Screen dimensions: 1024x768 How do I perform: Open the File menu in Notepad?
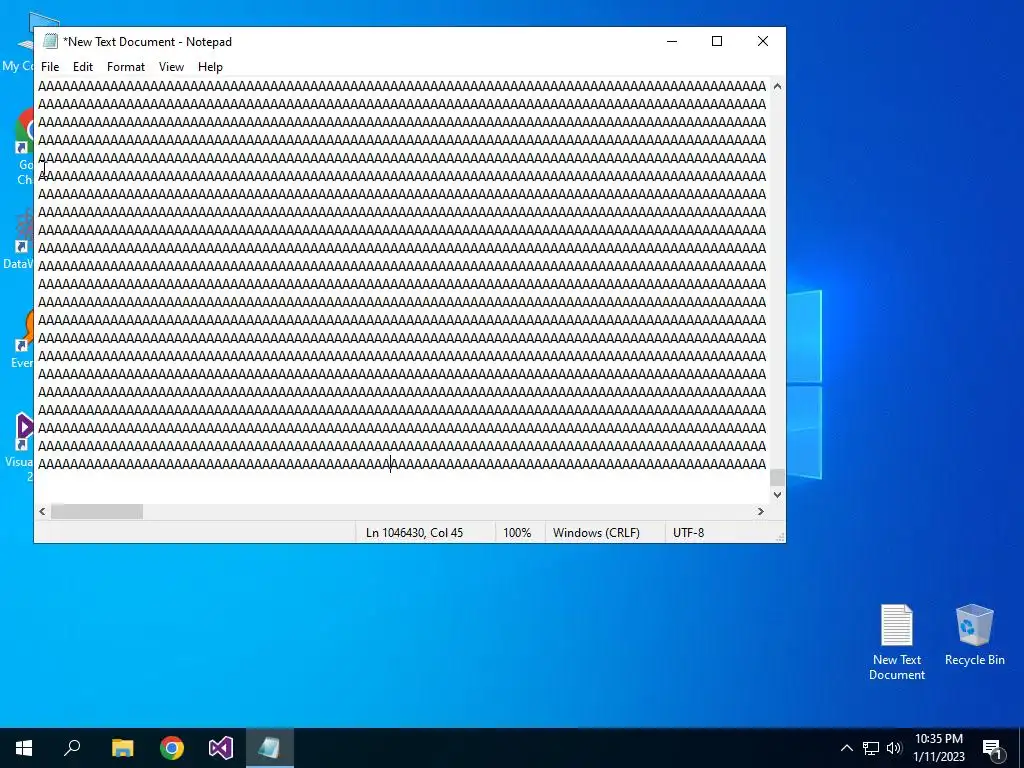tap(50, 67)
